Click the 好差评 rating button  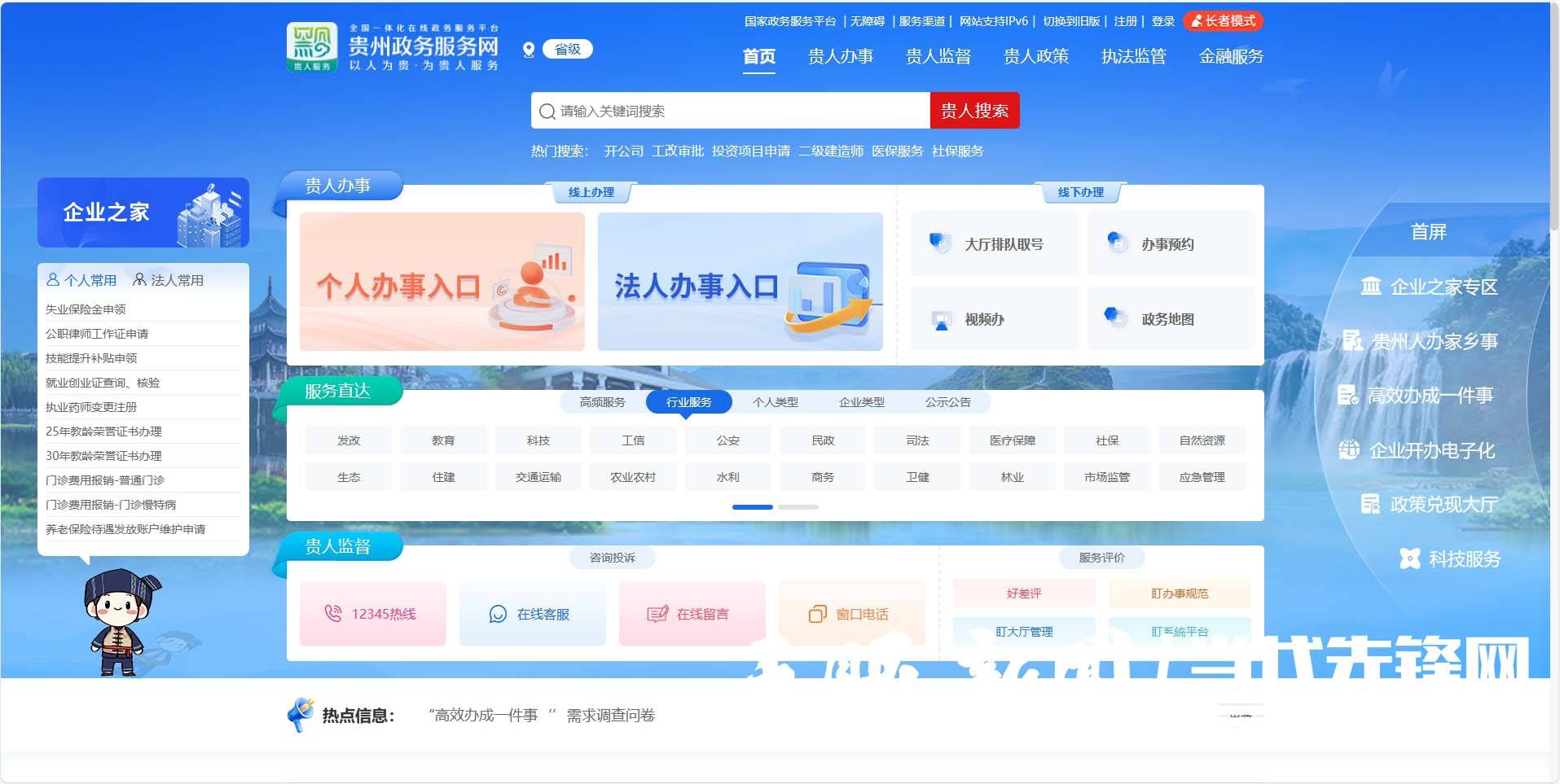pos(1024,593)
